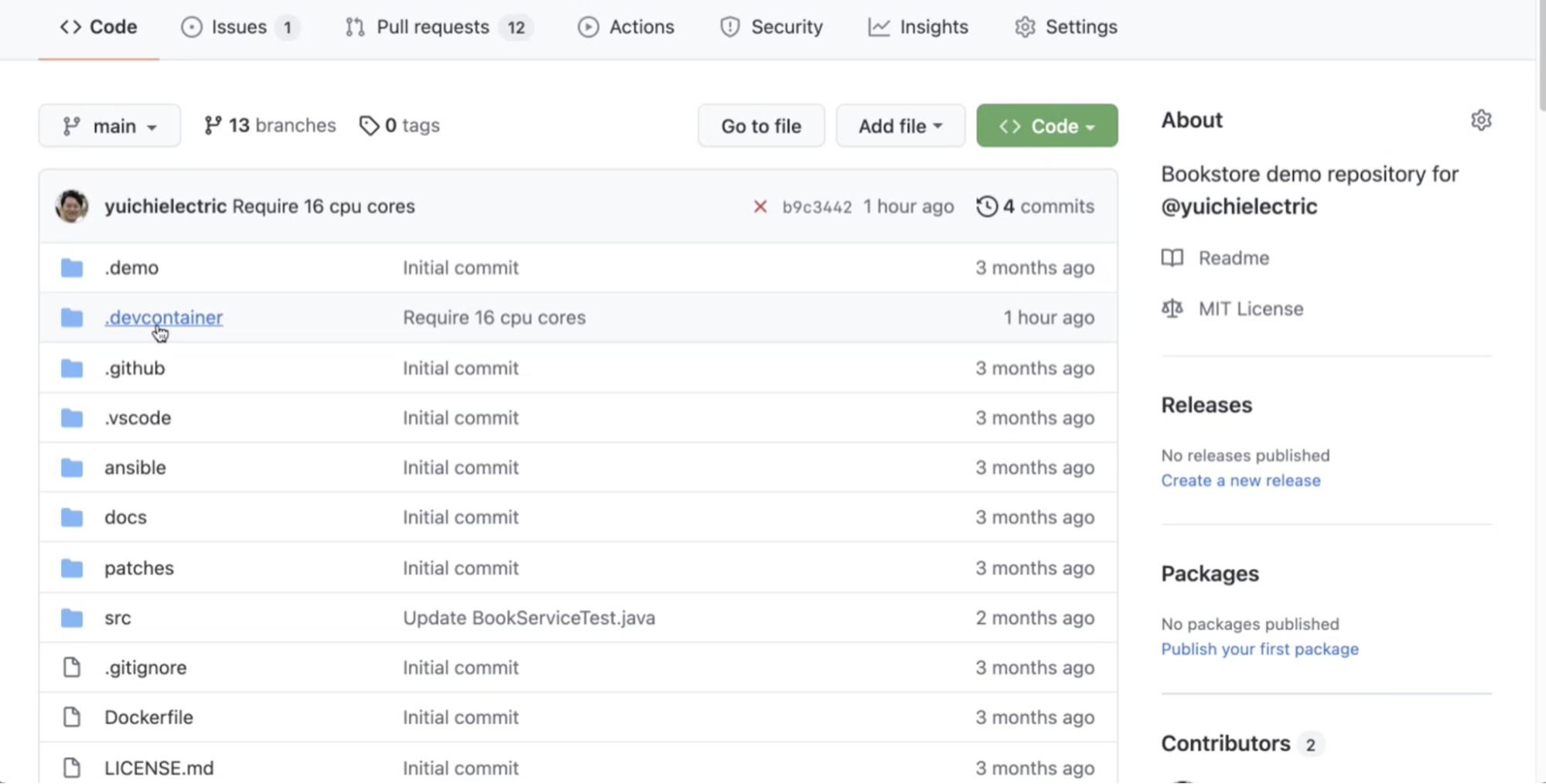Open the .devcontainer folder

tap(164, 318)
